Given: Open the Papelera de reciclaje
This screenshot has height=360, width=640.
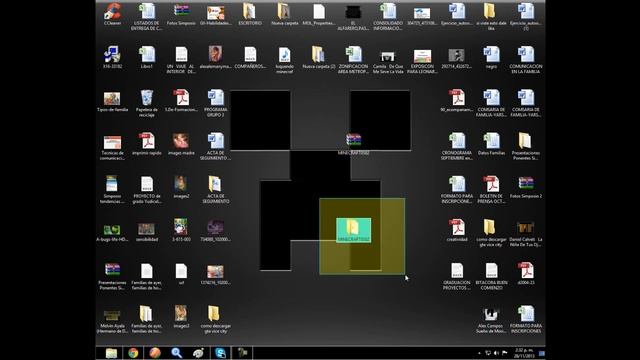Looking at the screenshot, I should pos(147,103).
